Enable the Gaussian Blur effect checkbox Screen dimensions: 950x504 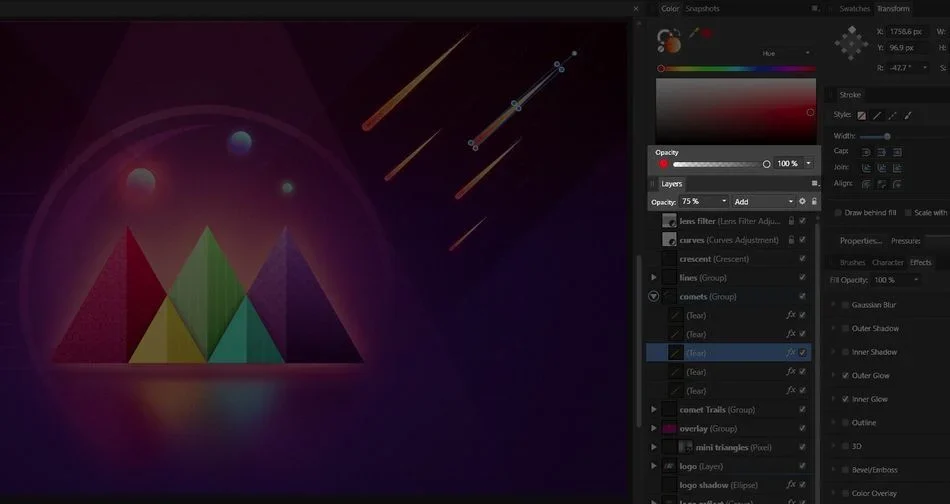pyautogui.click(x=845, y=305)
